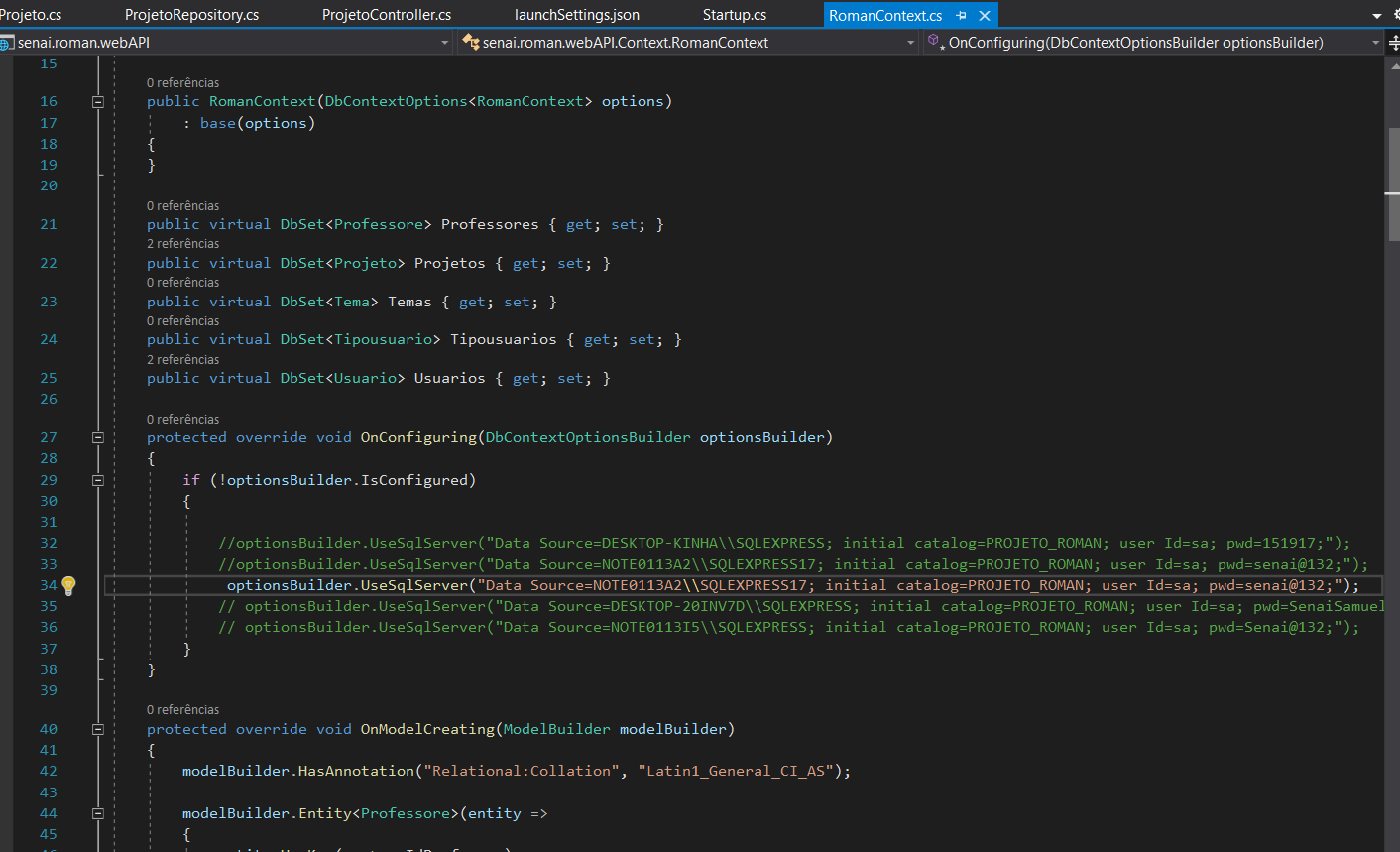The image size is (1400, 852).
Task: Switch to the ProjetoRepository.cs tab
Action: point(191,15)
